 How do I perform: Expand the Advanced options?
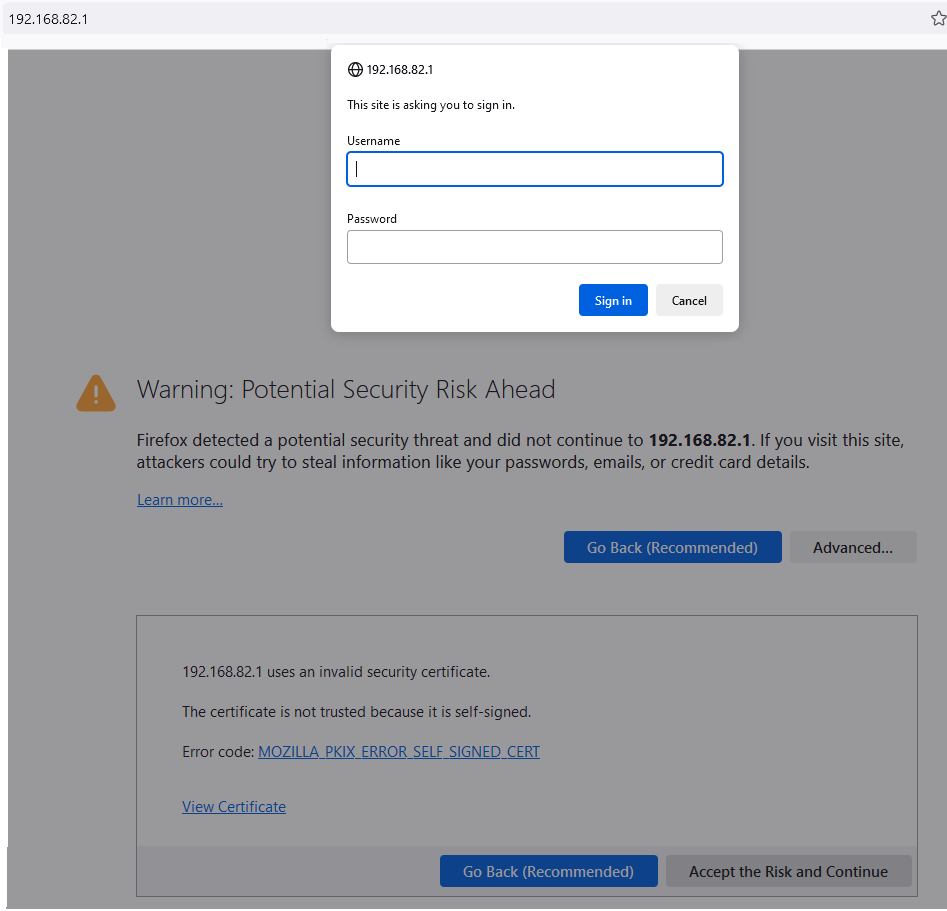point(853,547)
